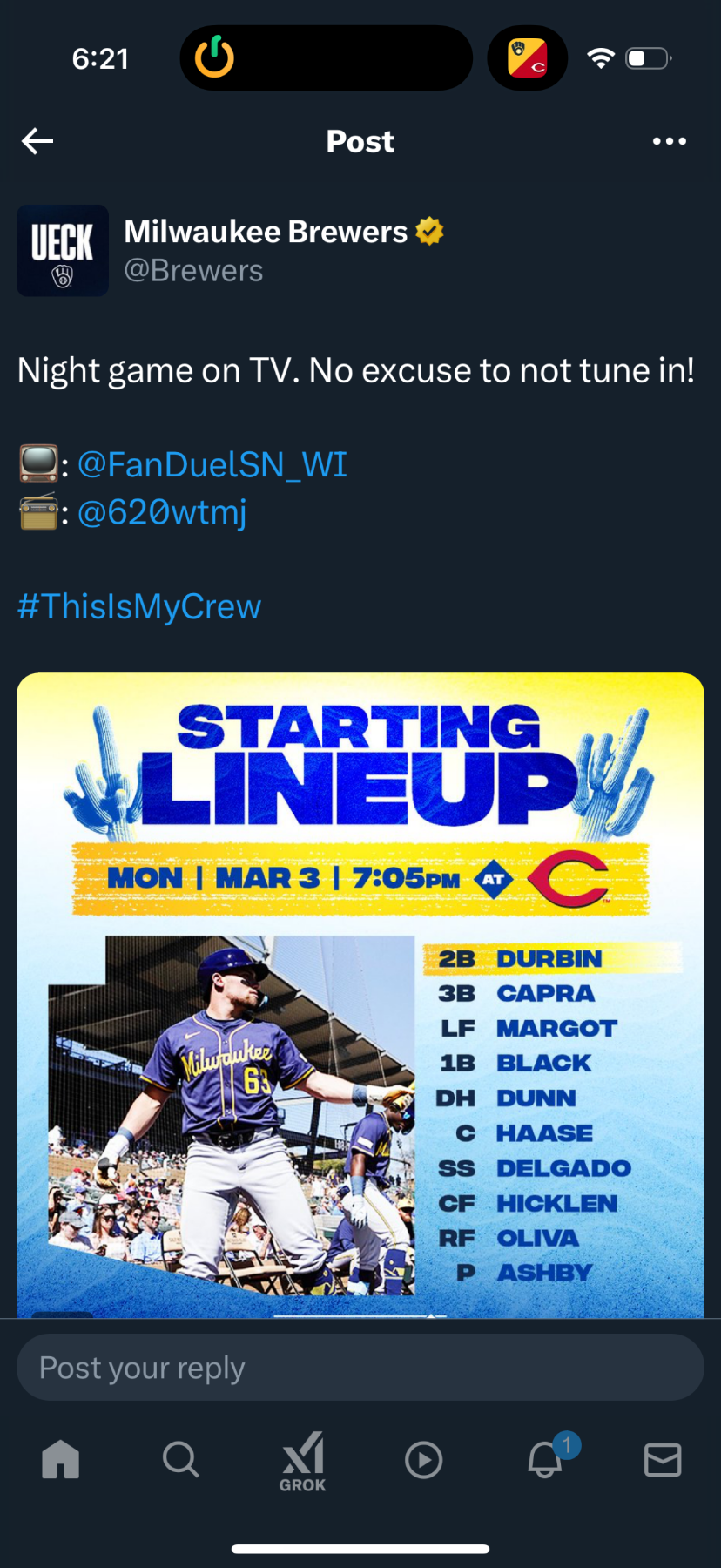
Task: Open the Messages envelope tab
Action: pos(663,1459)
